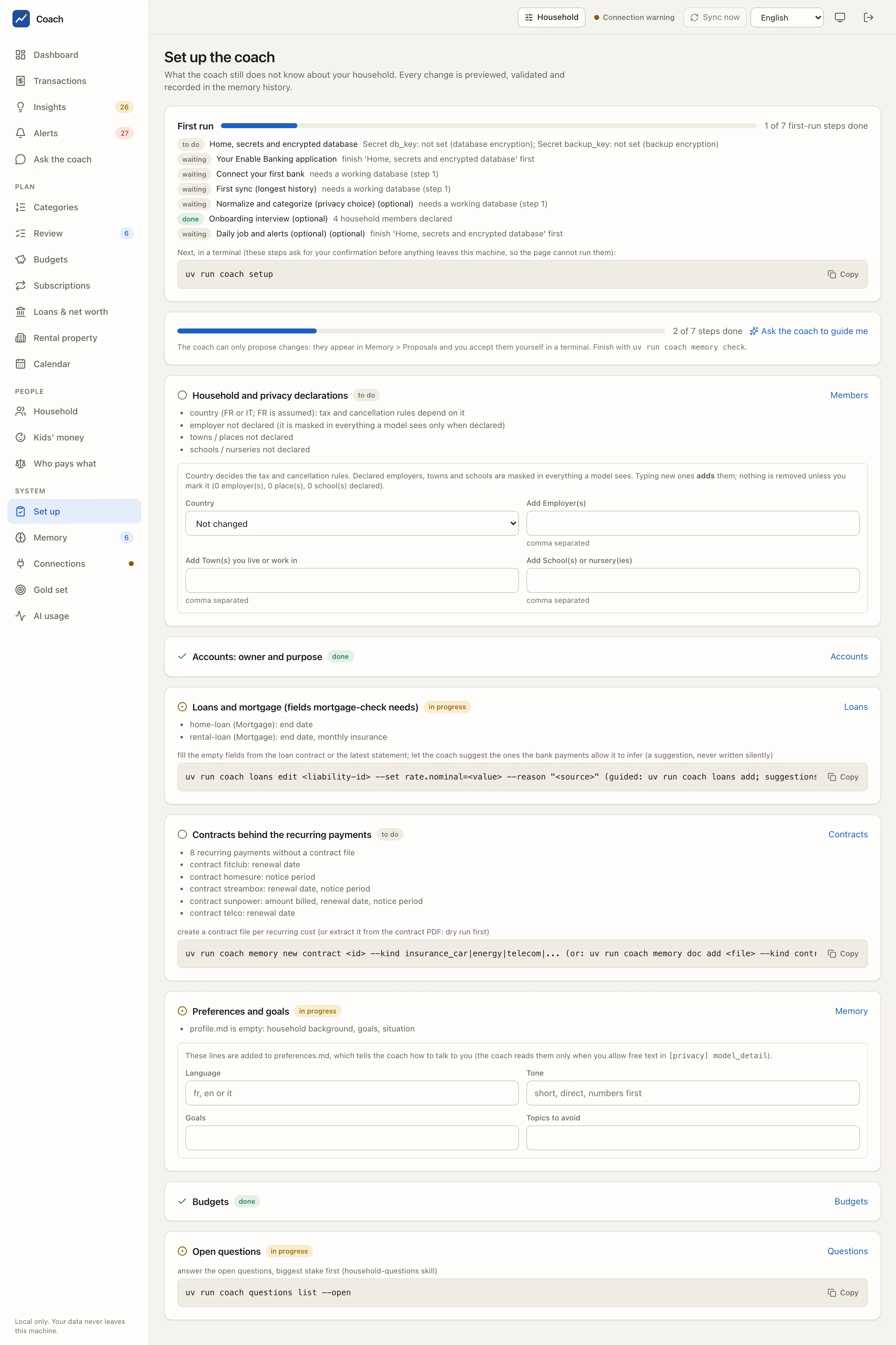Click the Budgets piggy bank icon
Screen dimensions: 896x1345
coord(21,259)
